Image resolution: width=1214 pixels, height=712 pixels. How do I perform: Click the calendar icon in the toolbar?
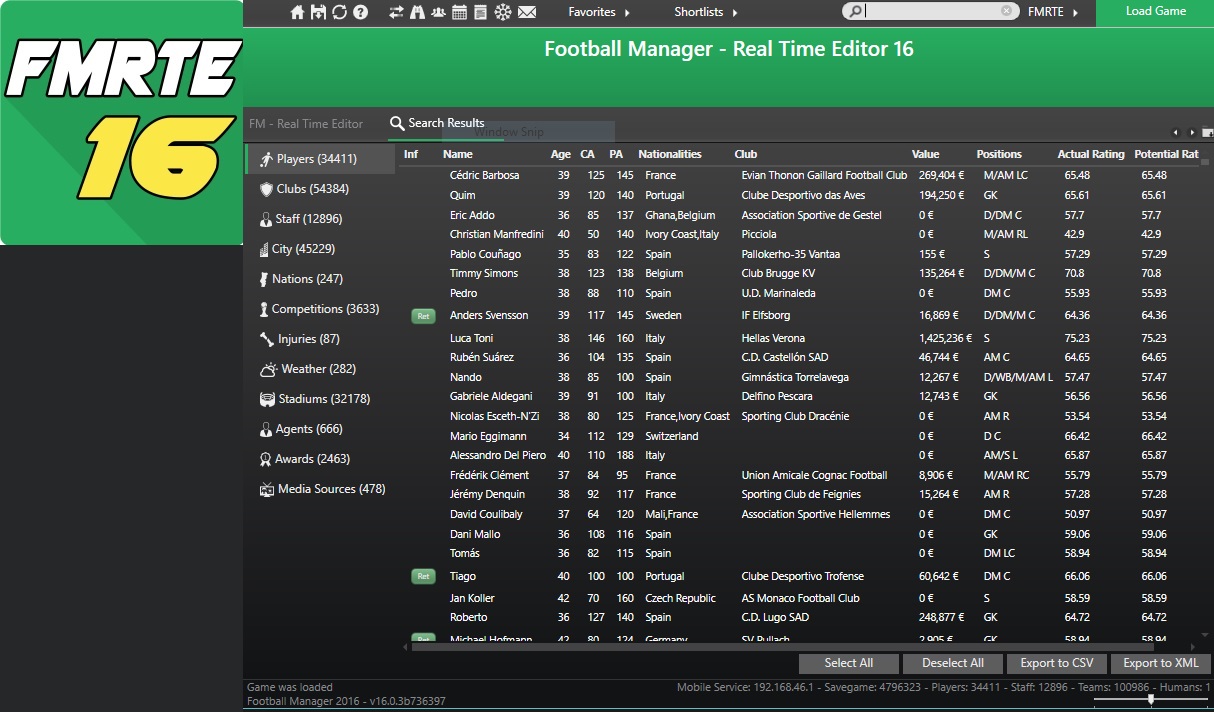click(x=460, y=12)
